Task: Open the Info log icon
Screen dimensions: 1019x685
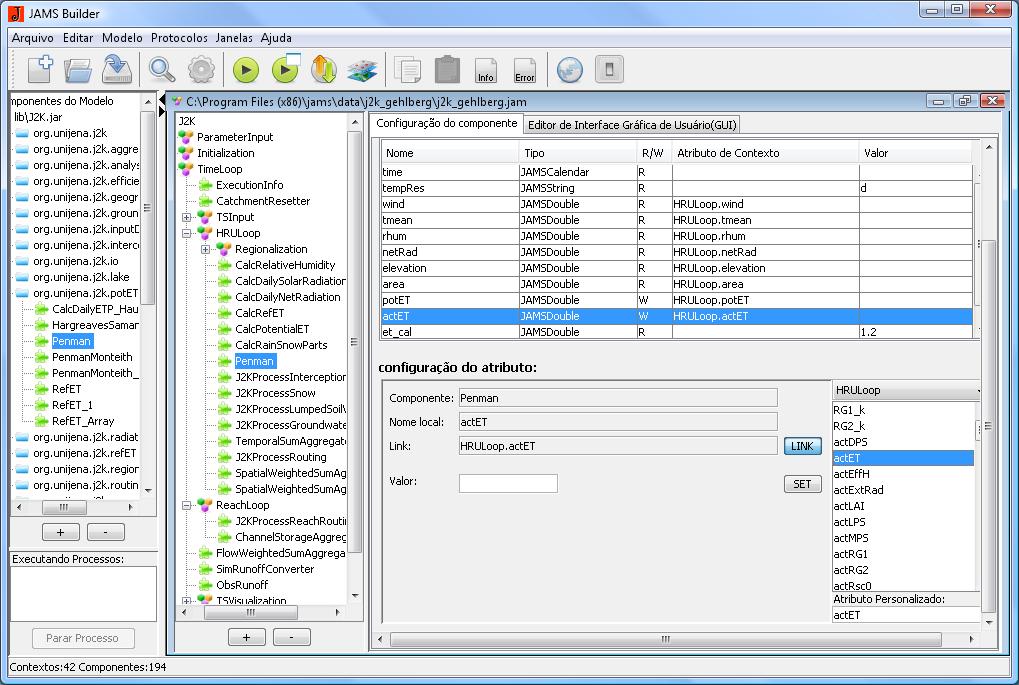Action: pos(486,70)
